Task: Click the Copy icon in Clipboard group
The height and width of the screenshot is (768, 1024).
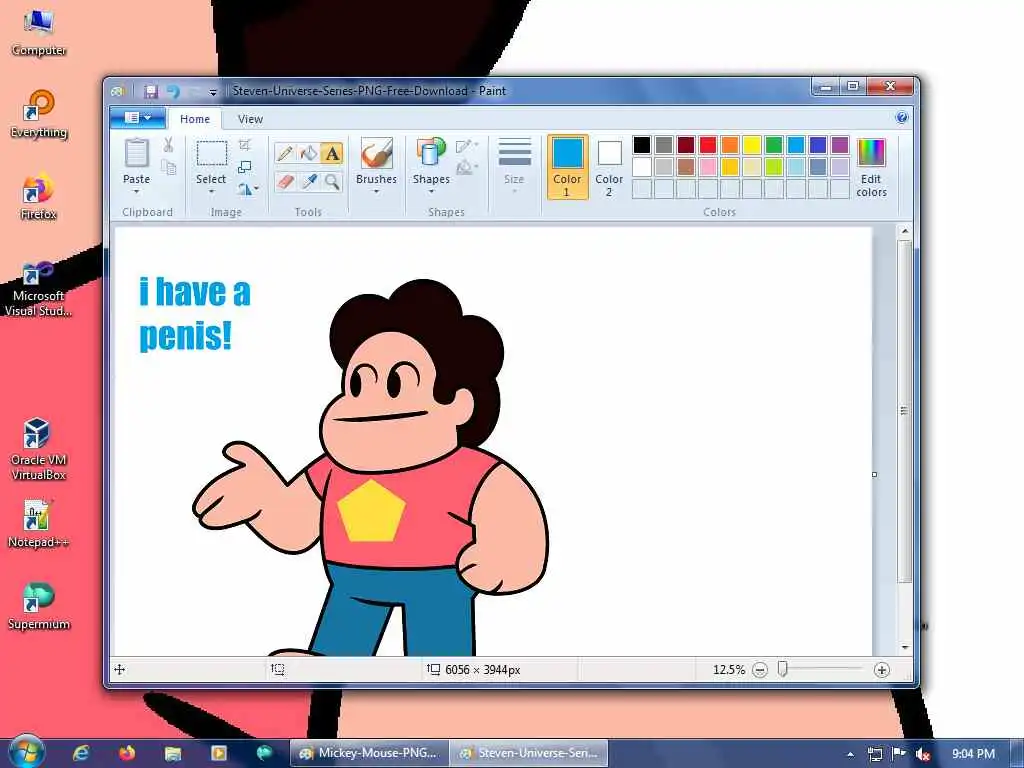Action: (x=168, y=168)
